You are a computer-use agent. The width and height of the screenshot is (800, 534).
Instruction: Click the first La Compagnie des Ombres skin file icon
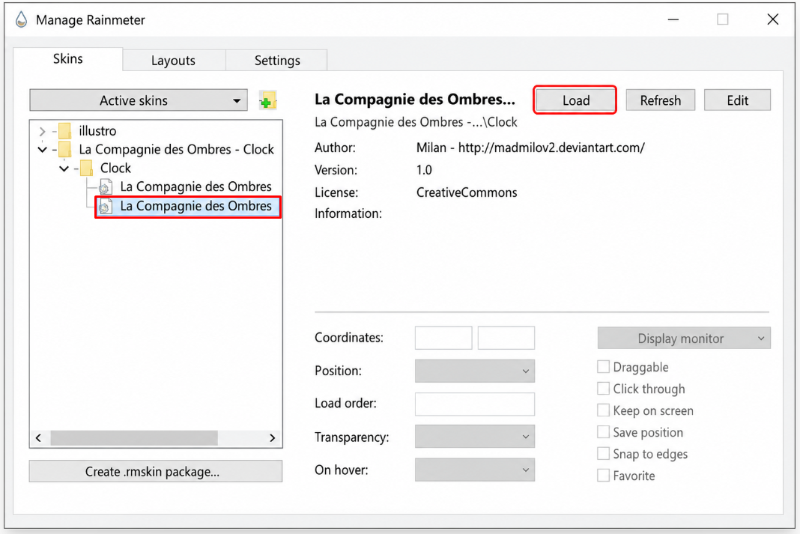pyautogui.click(x=105, y=187)
